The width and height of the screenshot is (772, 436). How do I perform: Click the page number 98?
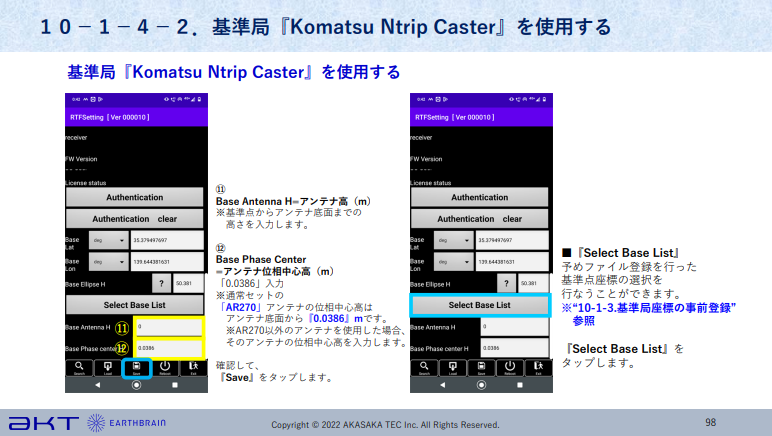(x=710, y=422)
